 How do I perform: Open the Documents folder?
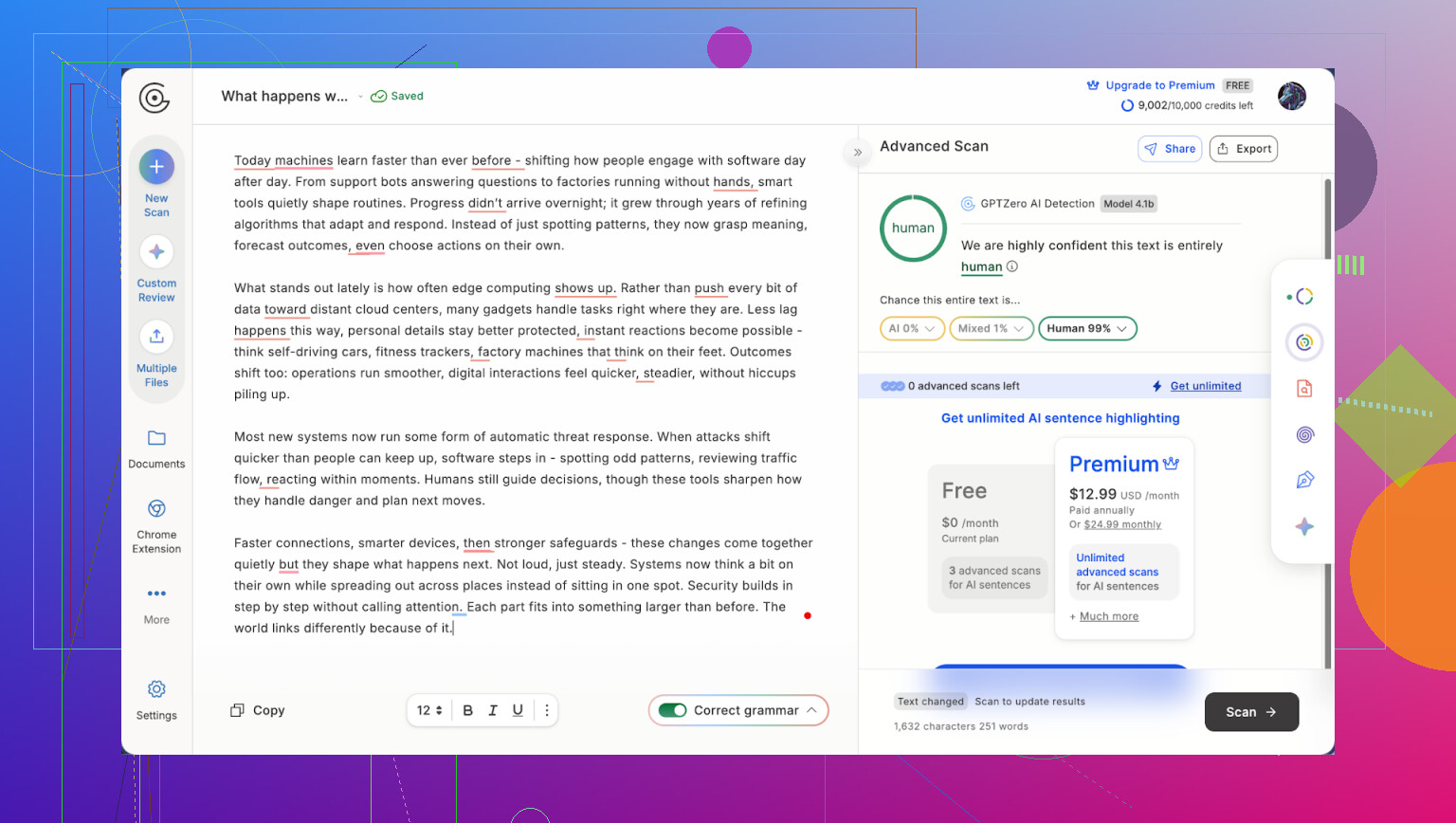point(156,438)
